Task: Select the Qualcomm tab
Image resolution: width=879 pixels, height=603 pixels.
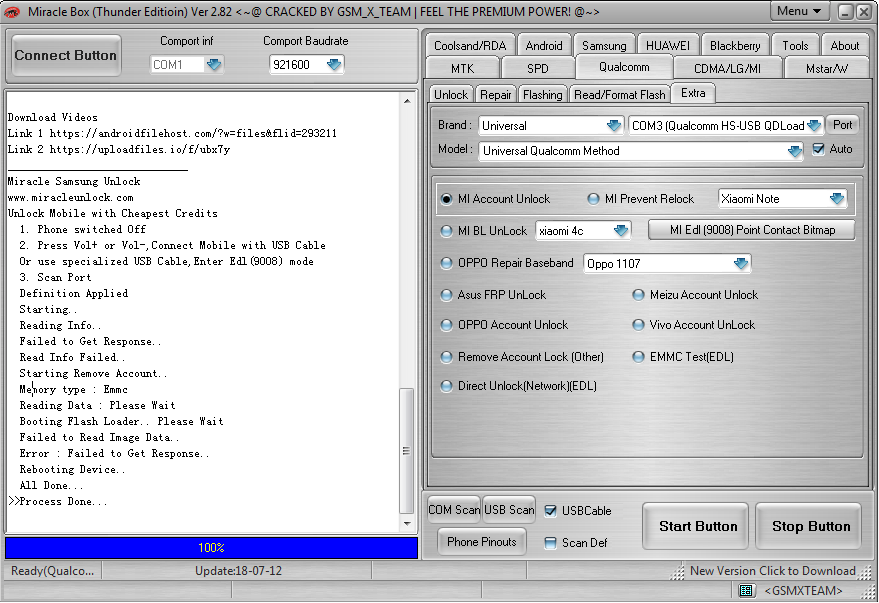Action: click(x=624, y=67)
